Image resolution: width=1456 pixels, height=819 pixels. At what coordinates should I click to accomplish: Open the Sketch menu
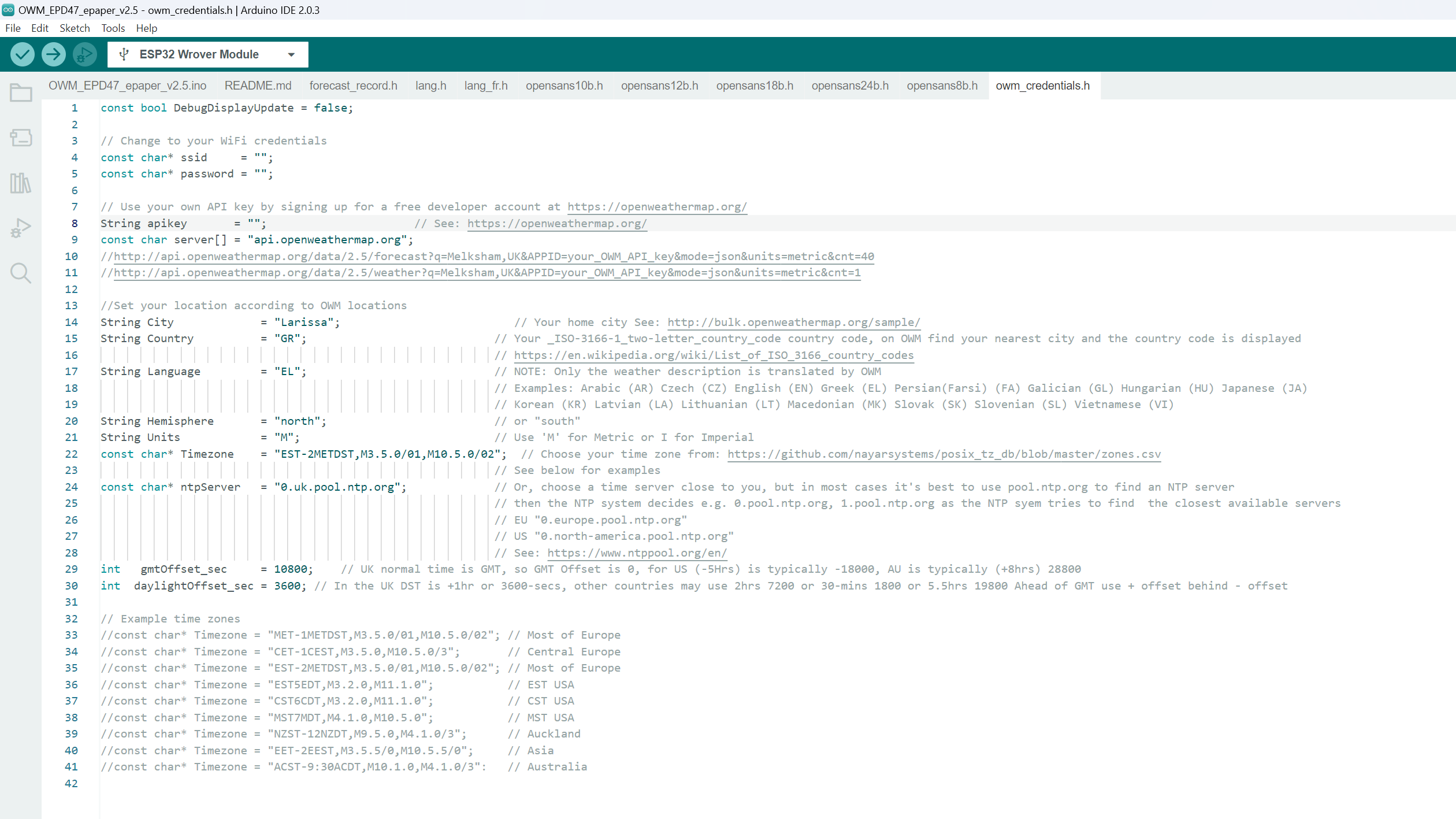(75, 28)
